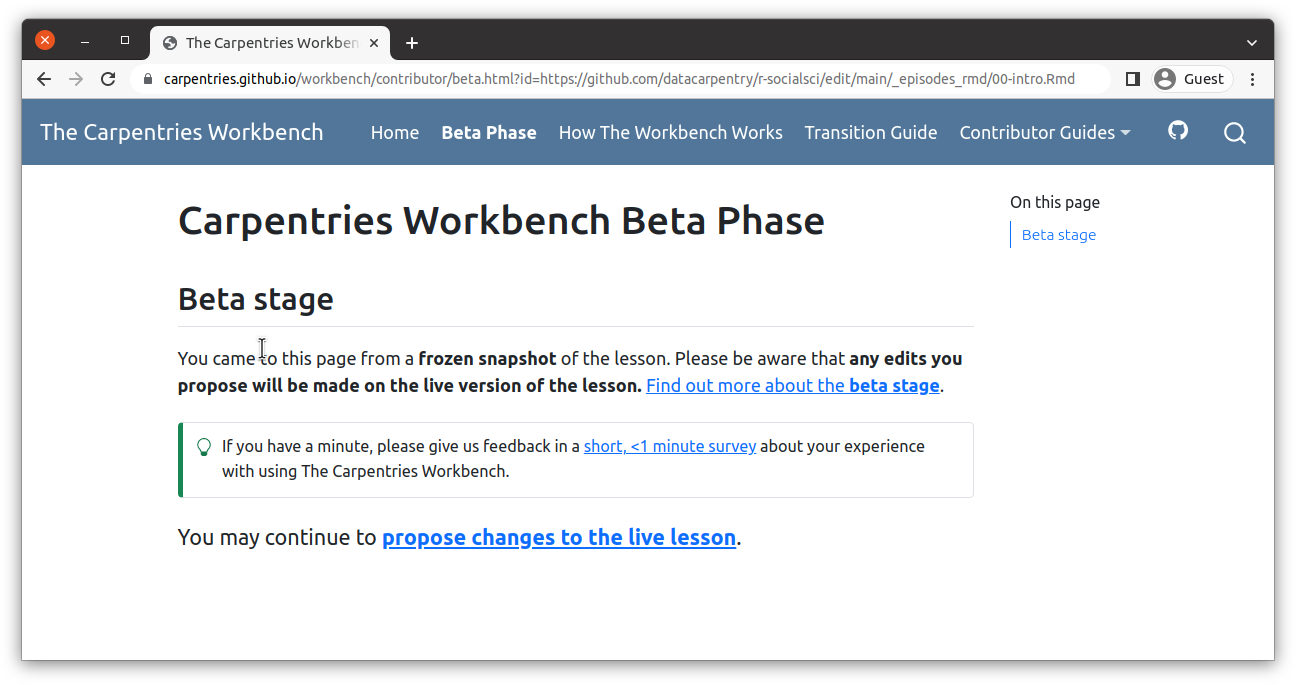The height and width of the screenshot is (685, 1296).
Task: Expand the Contributor Guides dropdown
Action: (1044, 133)
